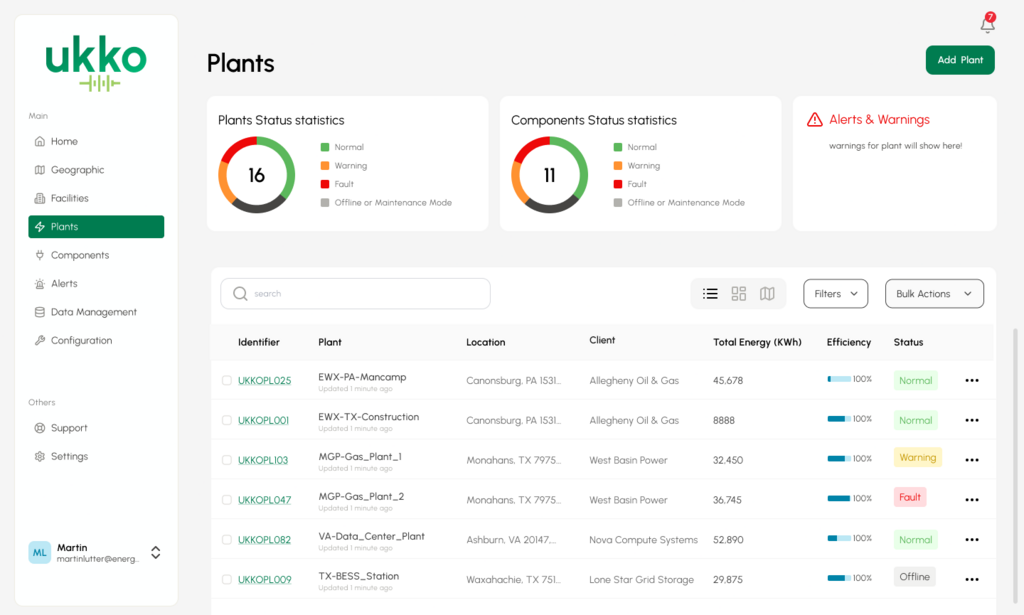The height and width of the screenshot is (615, 1024).
Task: Open the UKKOPL001 identifier link
Action: (x=263, y=421)
